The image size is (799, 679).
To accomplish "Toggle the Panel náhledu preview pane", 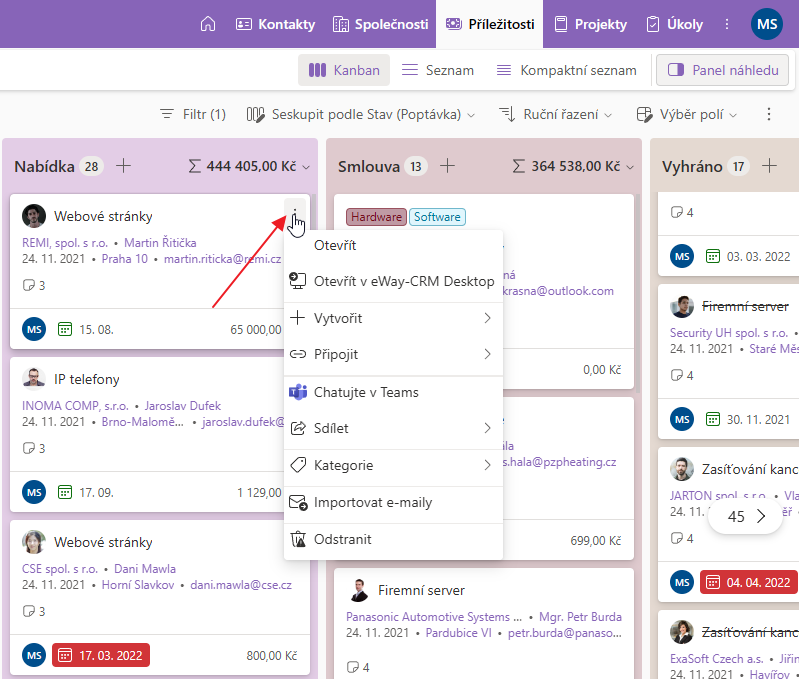I will (x=723, y=70).
